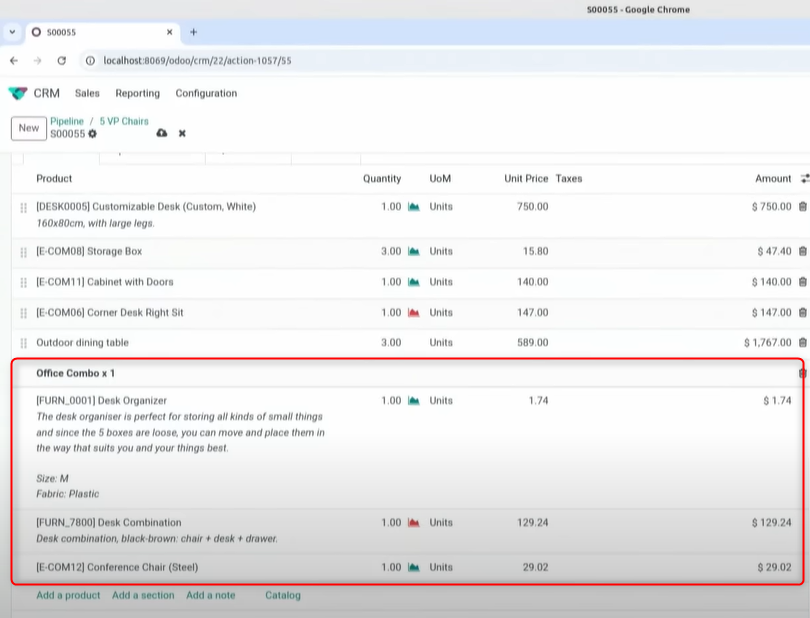The height and width of the screenshot is (618, 810).
Task: View site information icon in address bar
Action: (x=90, y=60)
